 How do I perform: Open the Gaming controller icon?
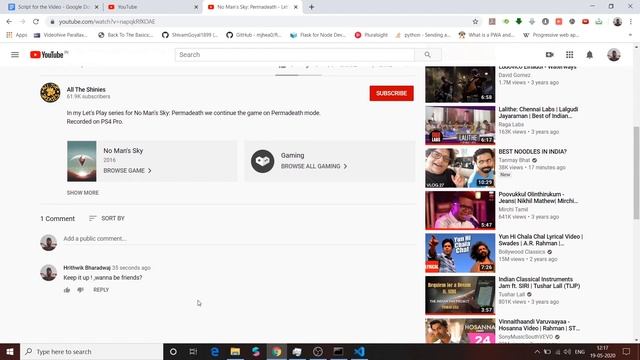tap(262, 161)
